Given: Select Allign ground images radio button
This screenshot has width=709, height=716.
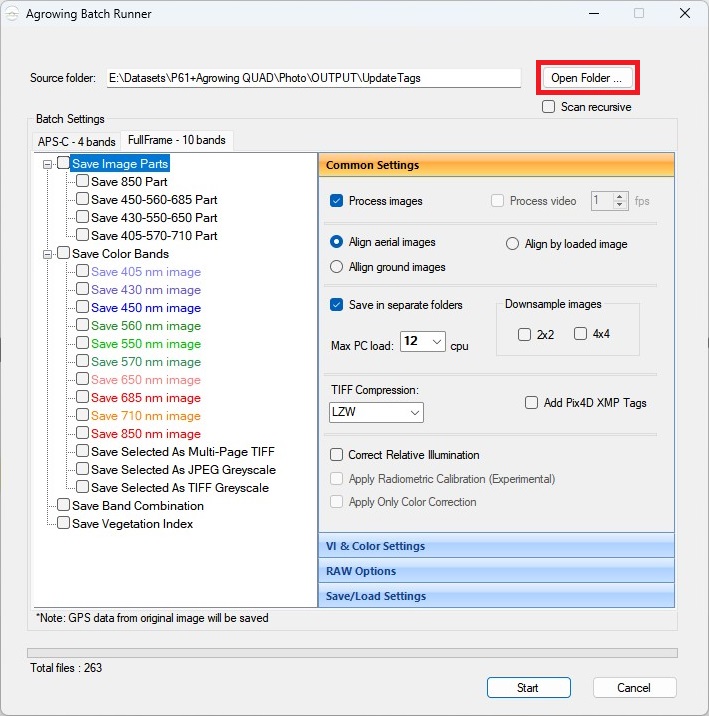Looking at the screenshot, I should click(336, 267).
